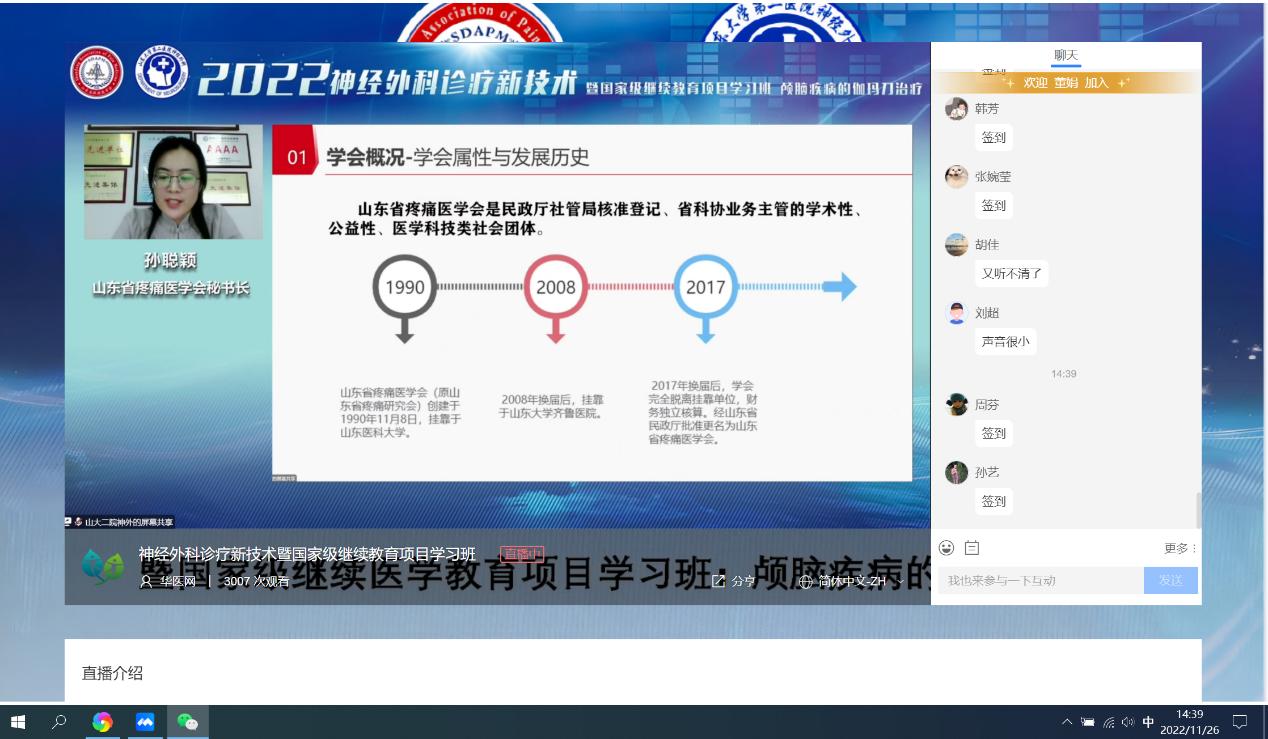Viewport: 1268px width, 739px height.
Task: Click 胡佳's avatar in chat
Action: coord(956,245)
